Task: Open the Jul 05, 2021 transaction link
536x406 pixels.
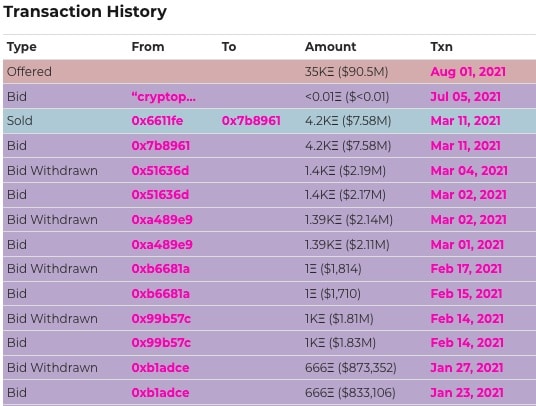Action: pos(465,97)
